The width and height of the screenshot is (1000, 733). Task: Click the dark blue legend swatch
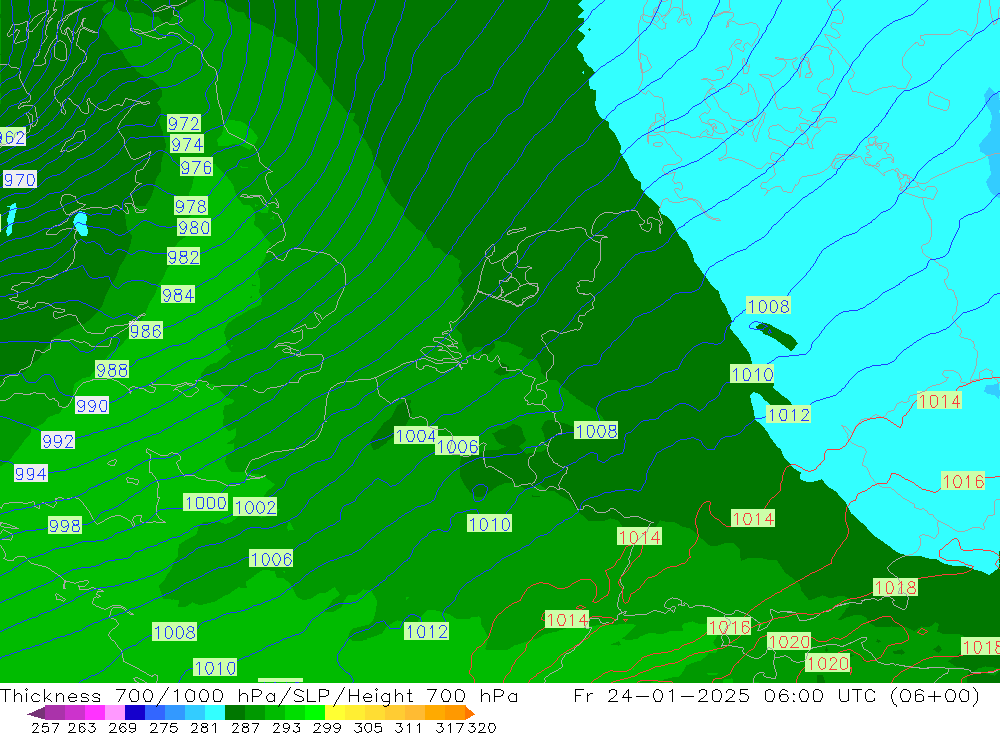pos(135,713)
